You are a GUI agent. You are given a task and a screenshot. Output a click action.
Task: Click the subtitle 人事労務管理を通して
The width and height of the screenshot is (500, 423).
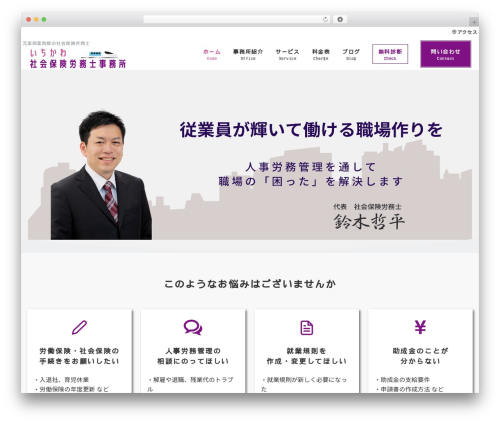311,167
